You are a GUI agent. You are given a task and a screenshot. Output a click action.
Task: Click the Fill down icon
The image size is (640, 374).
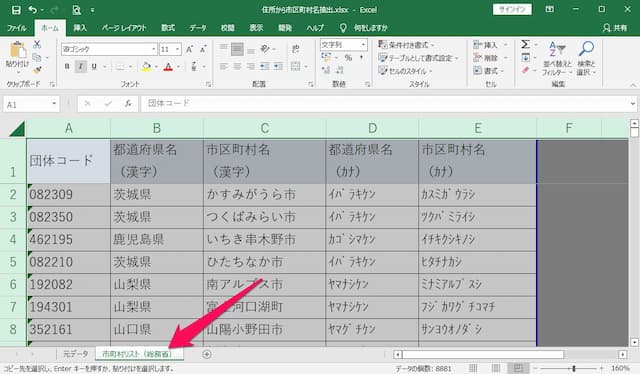(x=526, y=58)
